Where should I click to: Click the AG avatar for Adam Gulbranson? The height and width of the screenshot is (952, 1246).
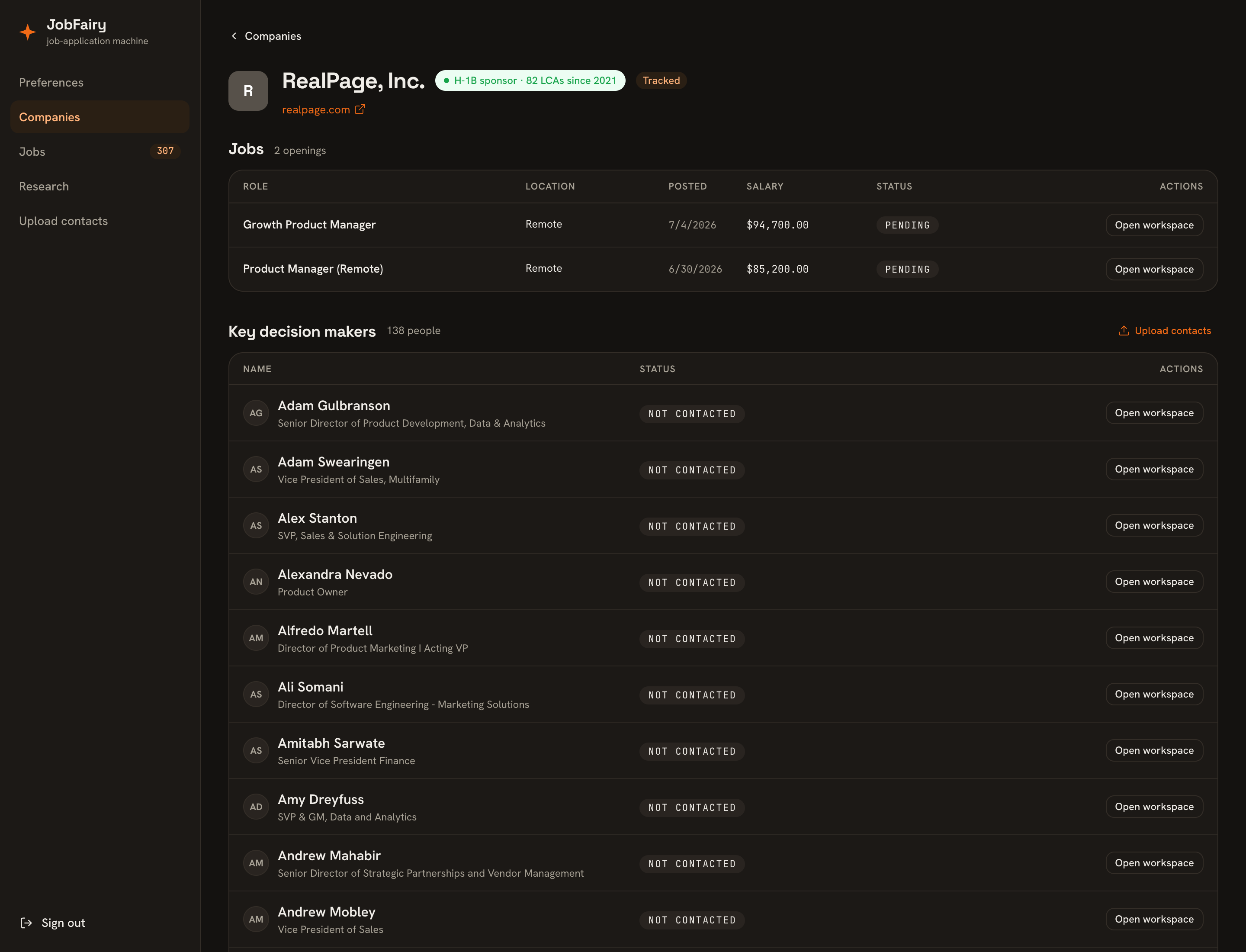tap(256, 413)
